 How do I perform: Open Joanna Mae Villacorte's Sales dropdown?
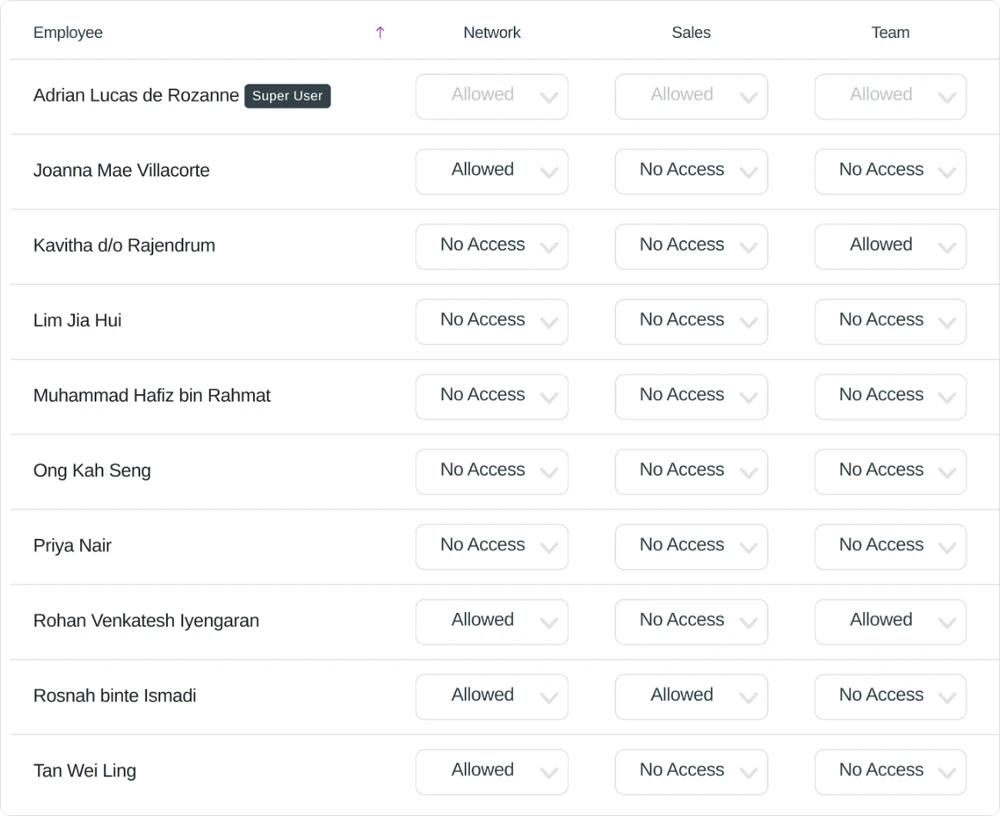click(691, 172)
